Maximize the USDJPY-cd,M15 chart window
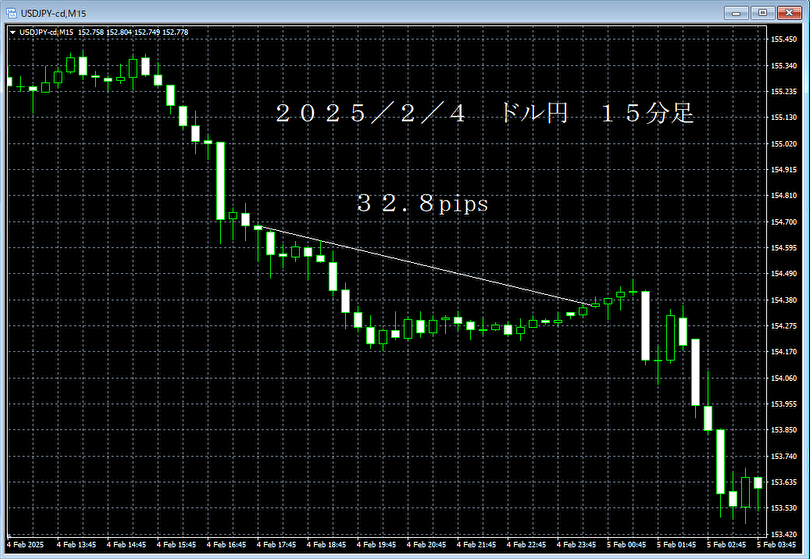This screenshot has width=810, height=559. tap(762, 12)
